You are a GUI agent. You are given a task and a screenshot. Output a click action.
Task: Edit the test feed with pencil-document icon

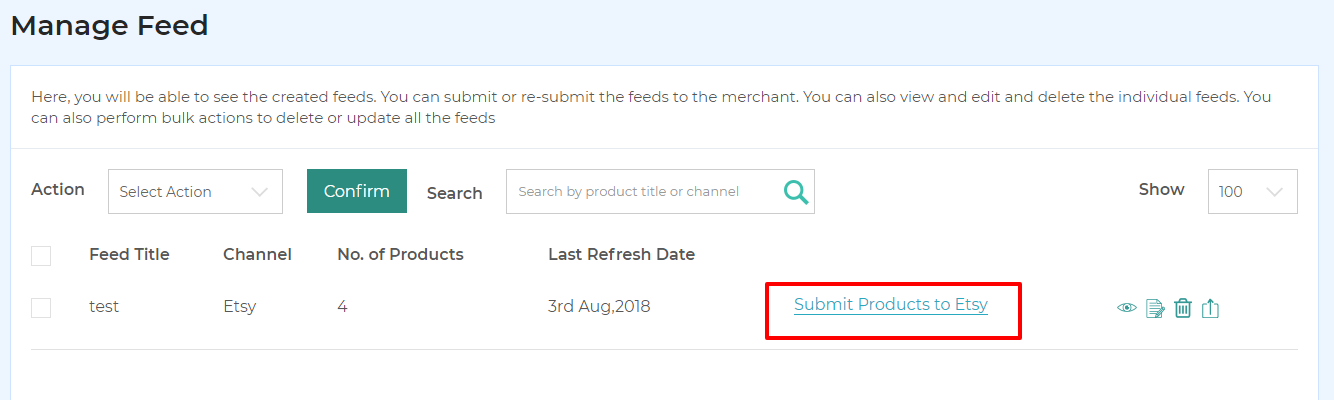click(1155, 308)
